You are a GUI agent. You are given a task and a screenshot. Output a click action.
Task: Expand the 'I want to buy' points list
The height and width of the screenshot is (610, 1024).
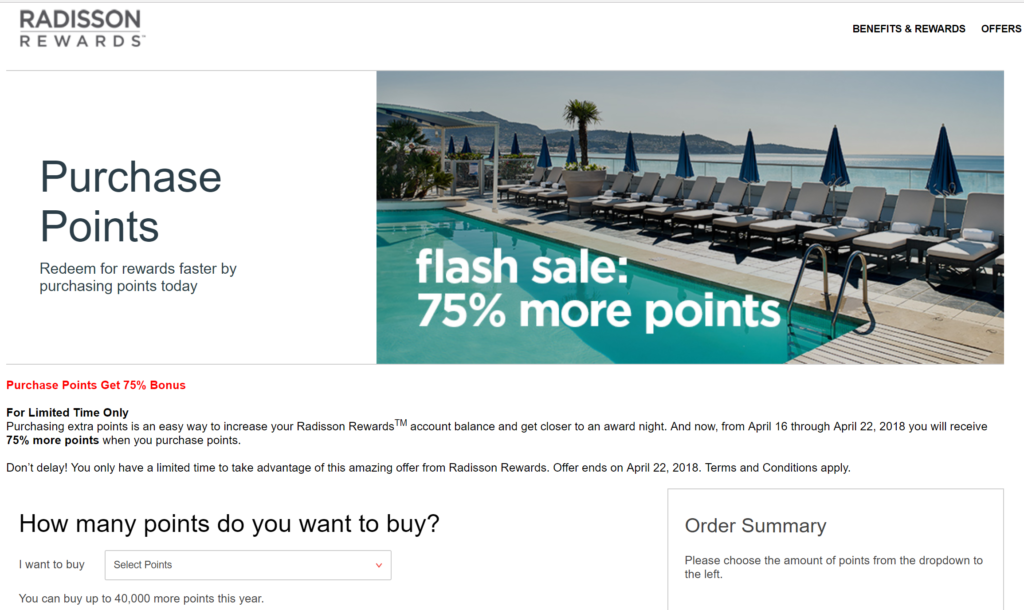tap(247, 564)
